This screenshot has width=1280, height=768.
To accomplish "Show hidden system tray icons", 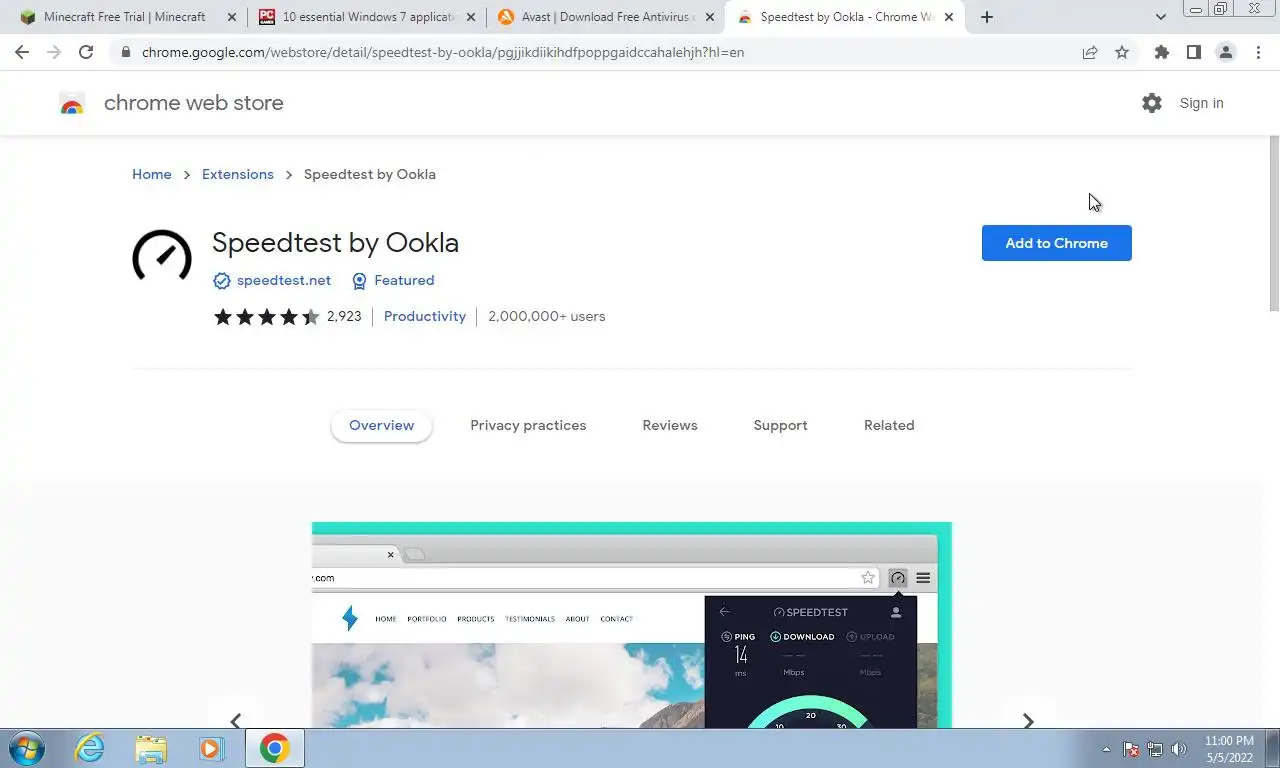I will [1106, 749].
